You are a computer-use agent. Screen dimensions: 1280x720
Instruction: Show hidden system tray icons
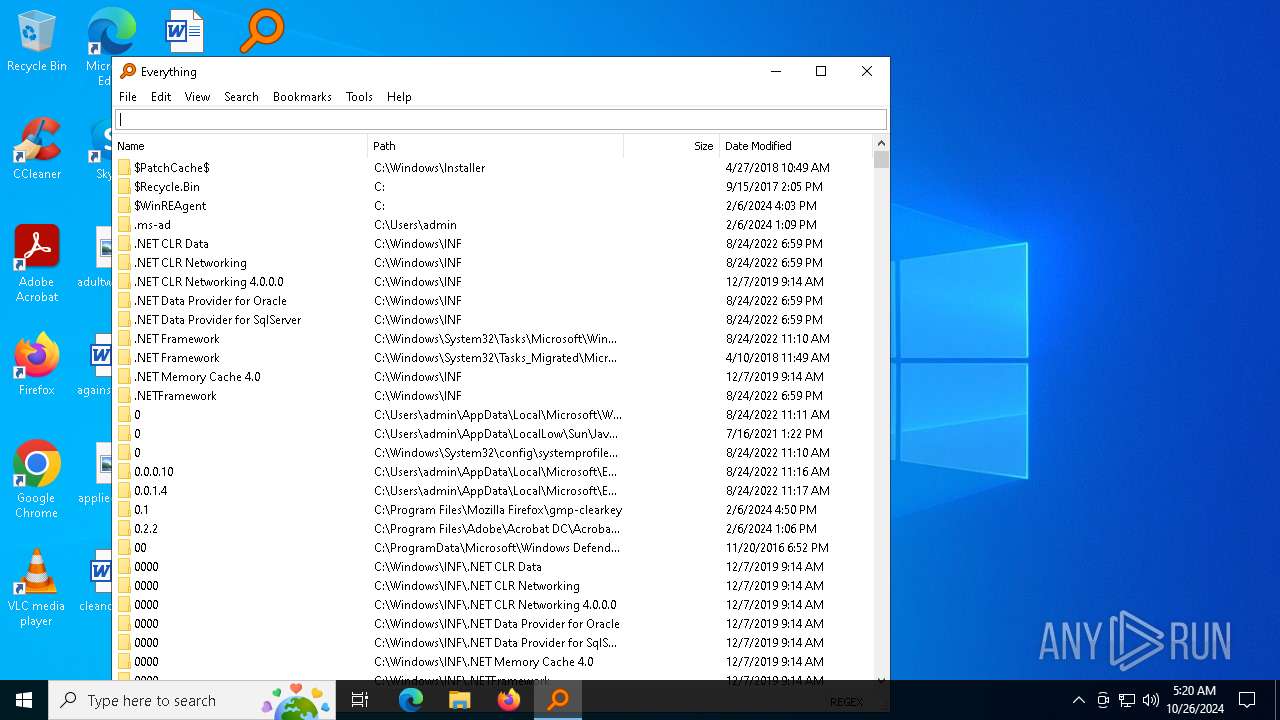click(x=1078, y=700)
